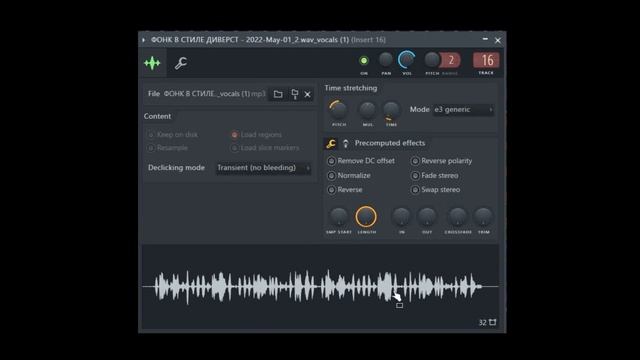Close the channel settings window
Screen dimensions: 640x360
pyautogui.click(x=498, y=40)
